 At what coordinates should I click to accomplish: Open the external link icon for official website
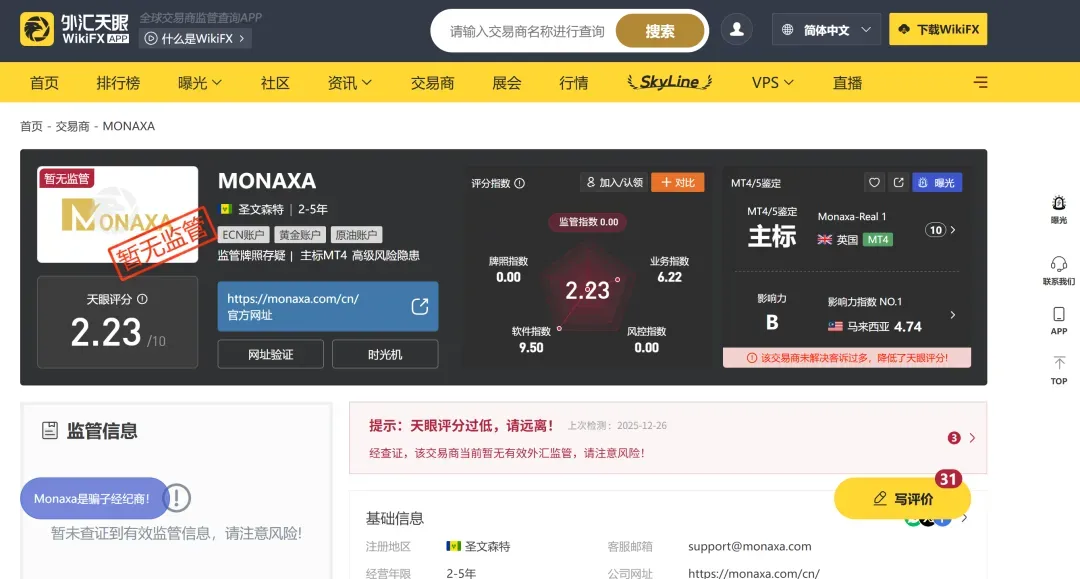point(419,306)
